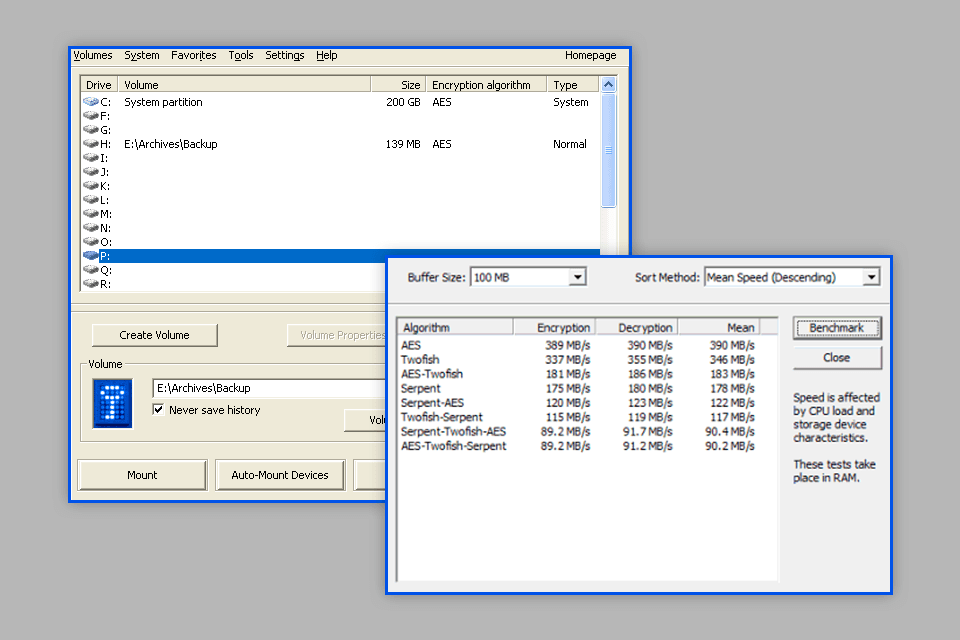Open the Settings menu

click(285, 55)
